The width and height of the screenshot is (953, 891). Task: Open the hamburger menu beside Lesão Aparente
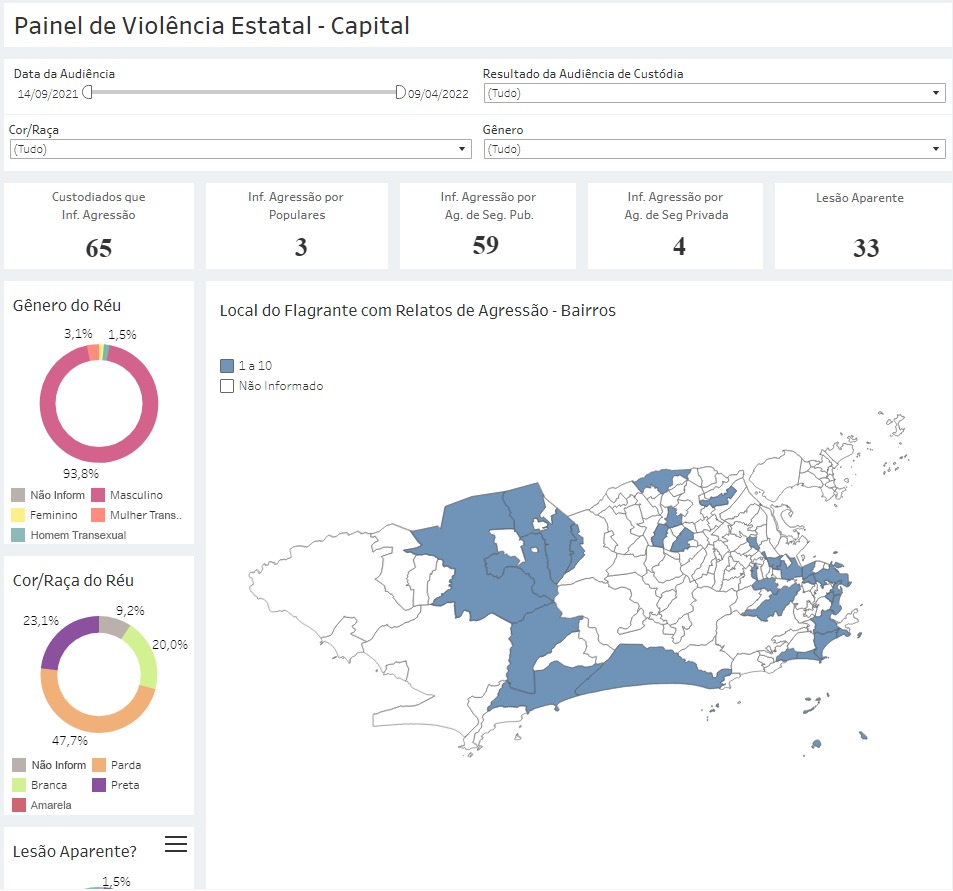(x=176, y=845)
